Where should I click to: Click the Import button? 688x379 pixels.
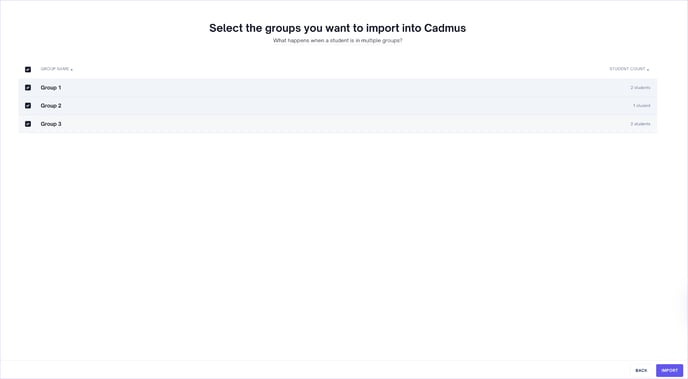coord(670,371)
